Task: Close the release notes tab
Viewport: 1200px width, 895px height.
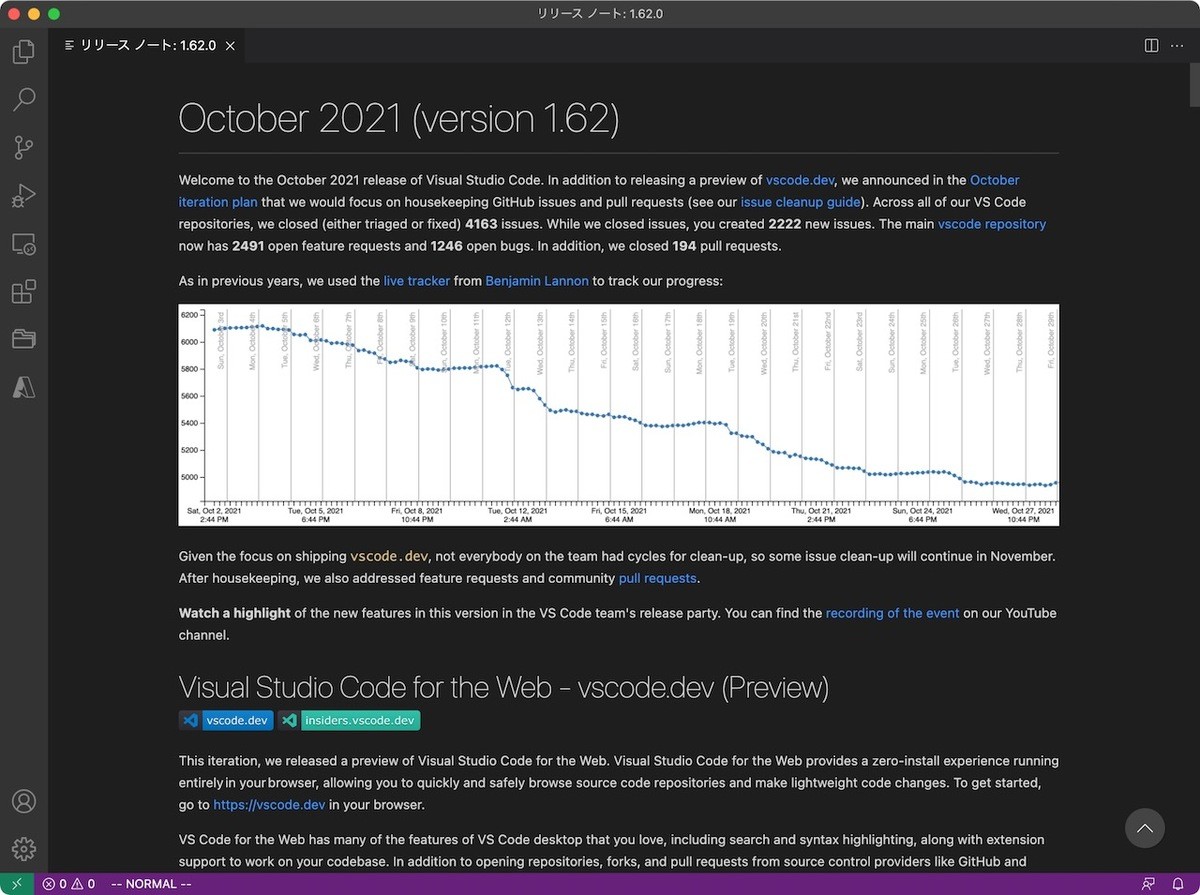Action: 229,45
